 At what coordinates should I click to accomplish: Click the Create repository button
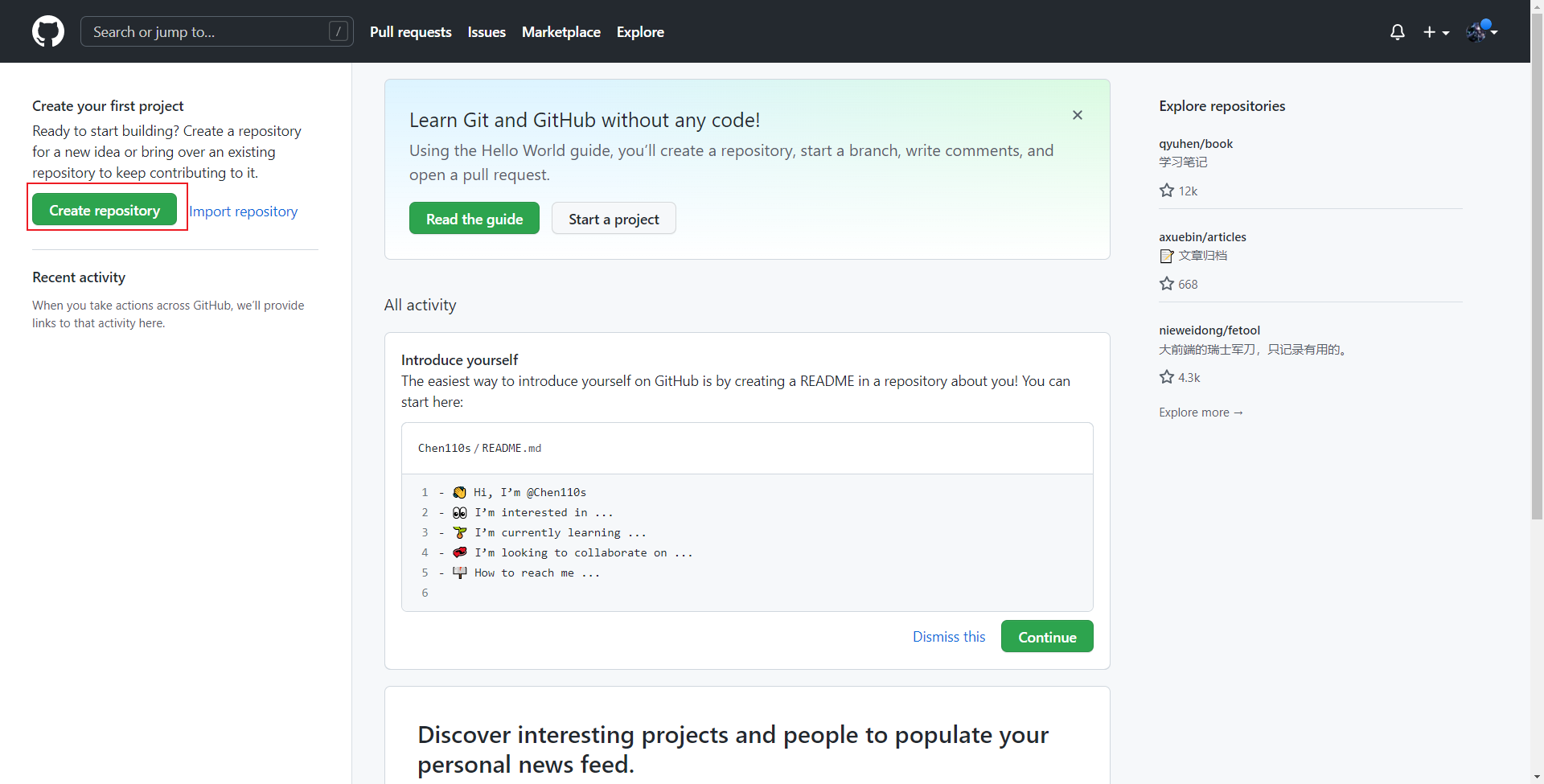pos(105,210)
